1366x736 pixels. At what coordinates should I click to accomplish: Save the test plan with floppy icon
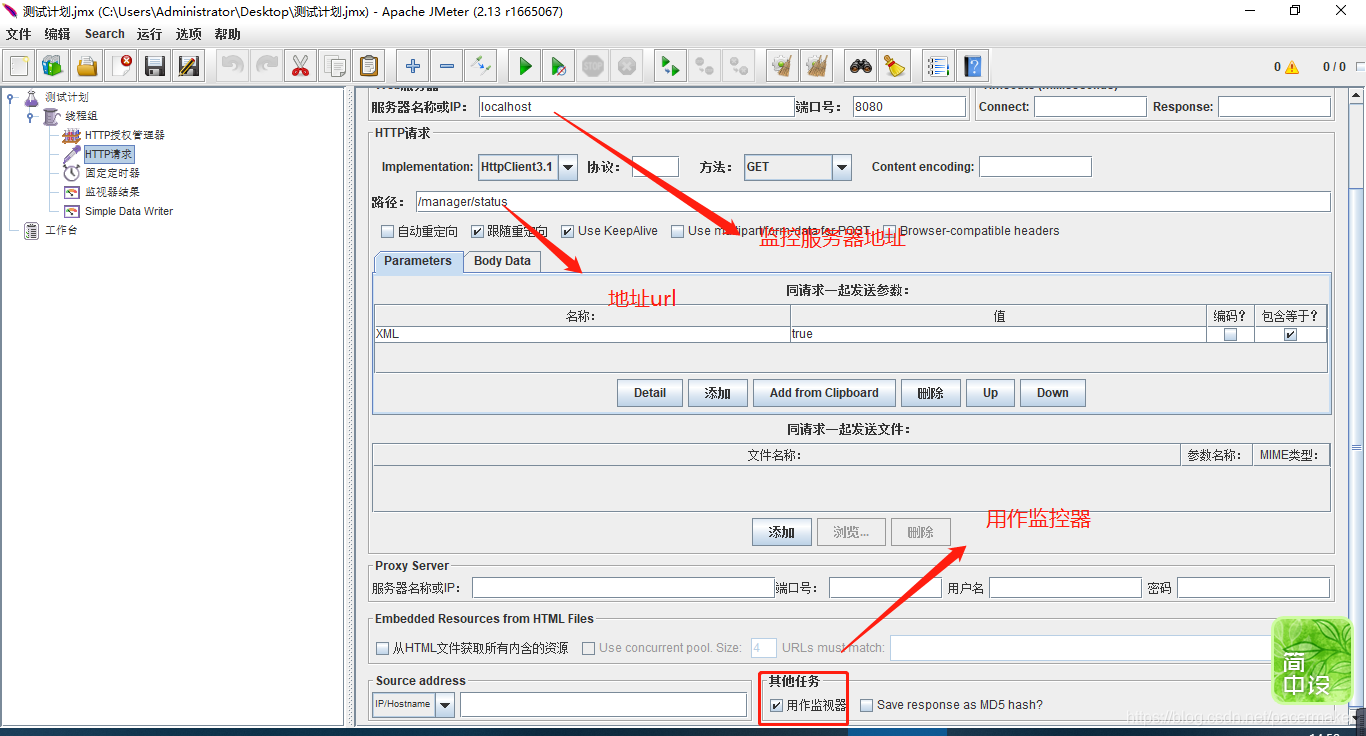pos(155,67)
